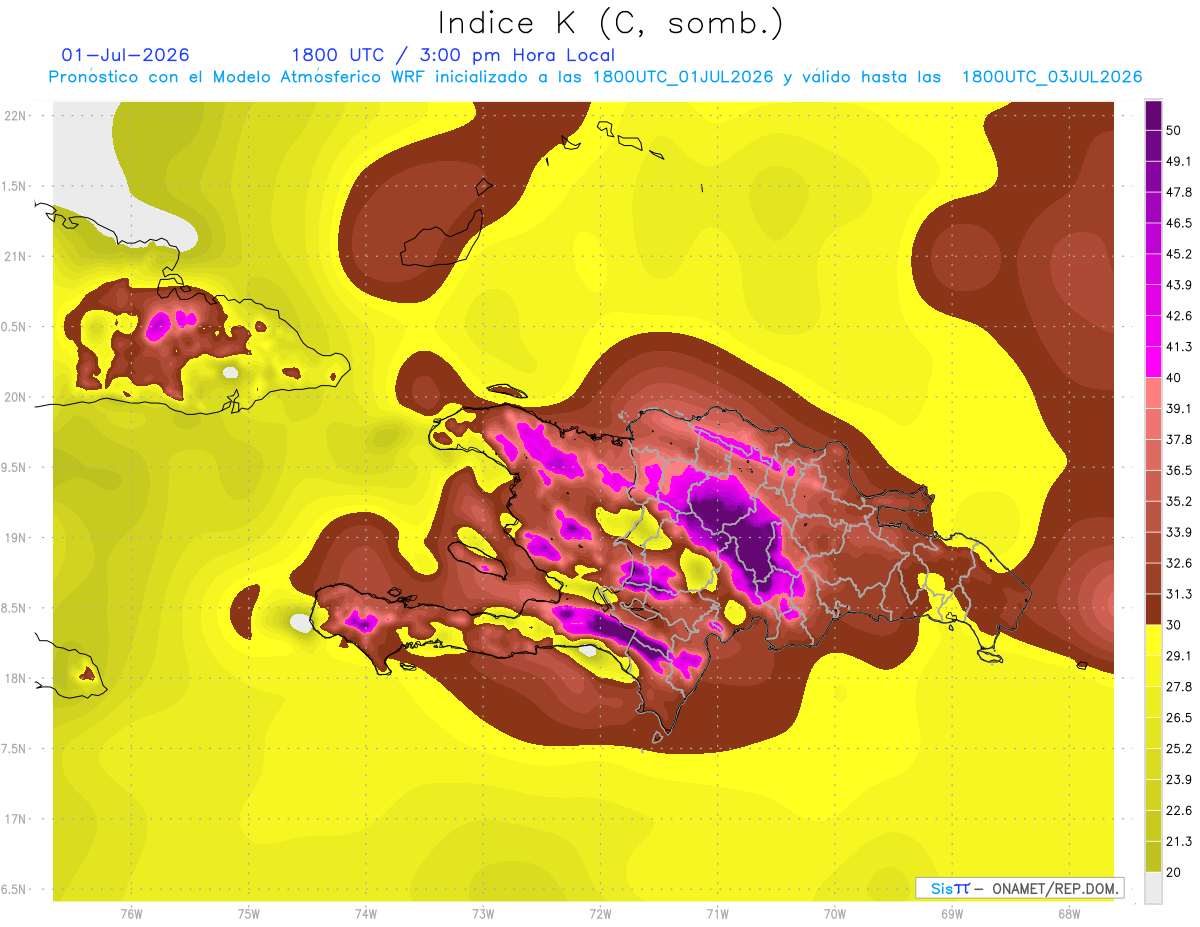1200x927 pixels.
Task: Click the "35.2" colorbar label
Action: [x=1179, y=501]
